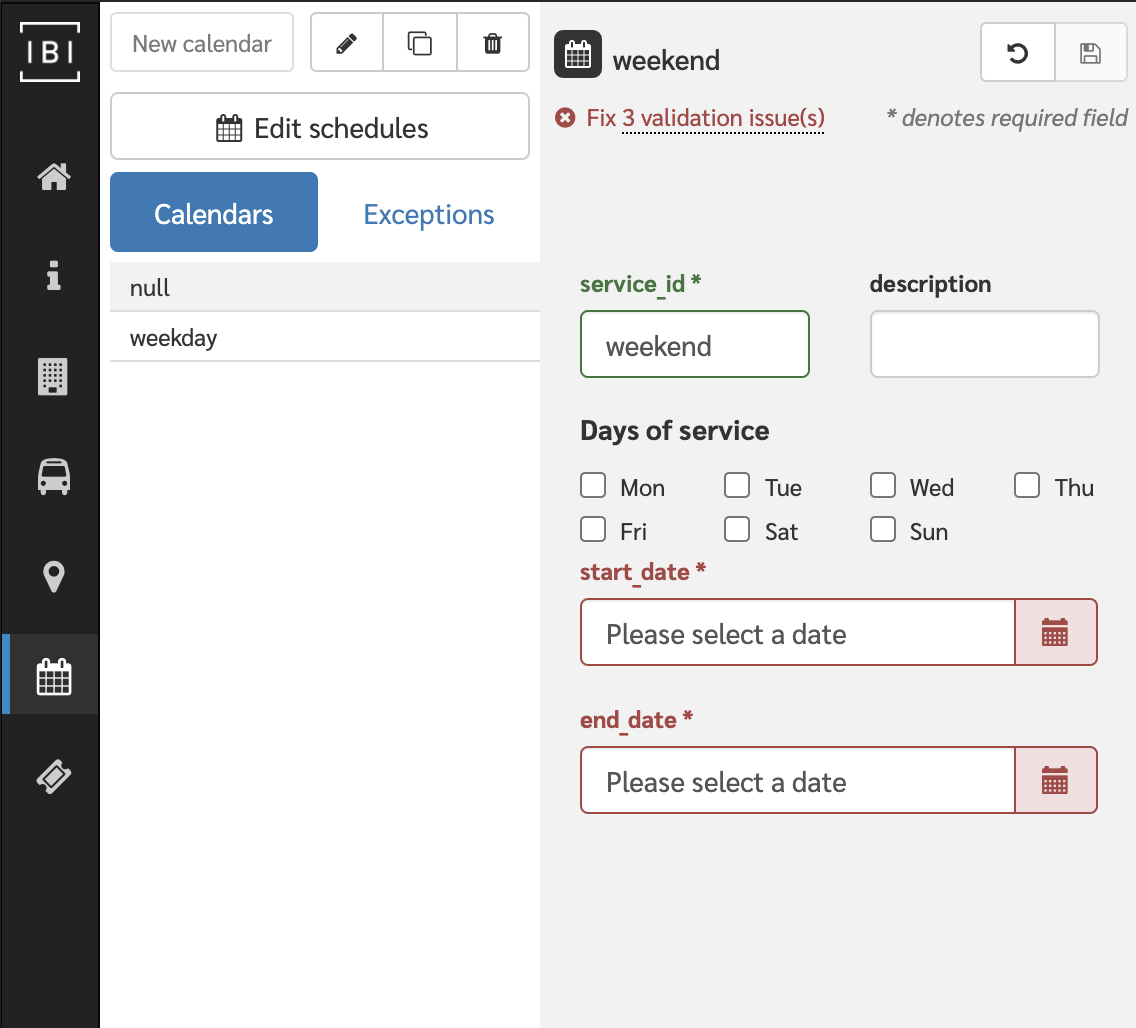The height and width of the screenshot is (1028, 1136).
Task: Save calendar with the floppy disk icon
Action: click(x=1090, y=53)
